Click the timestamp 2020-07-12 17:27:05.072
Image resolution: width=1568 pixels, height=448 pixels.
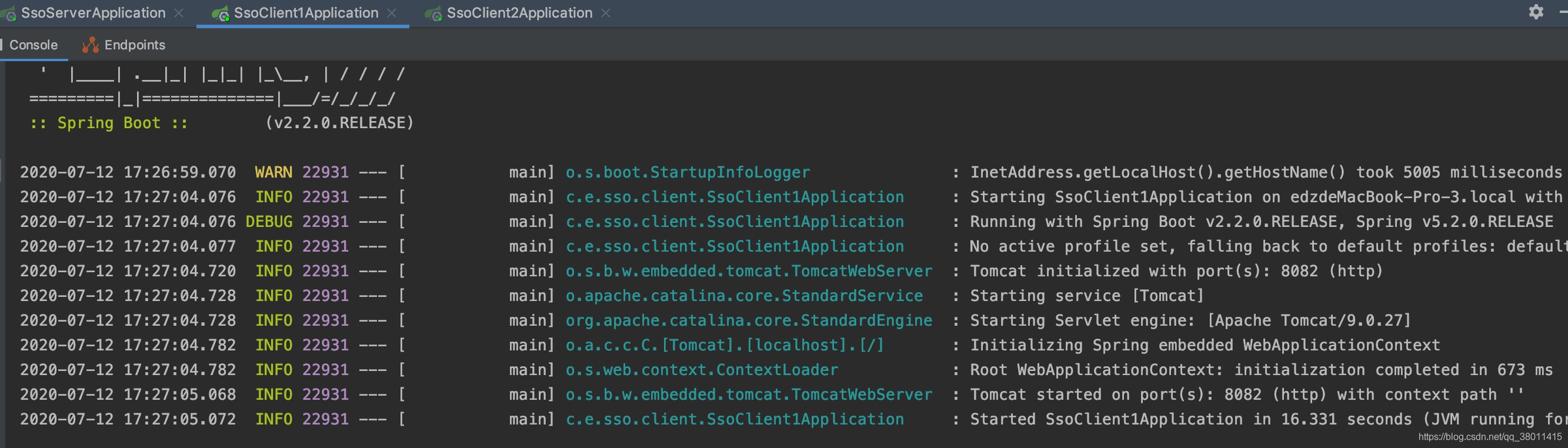coord(128,419)
